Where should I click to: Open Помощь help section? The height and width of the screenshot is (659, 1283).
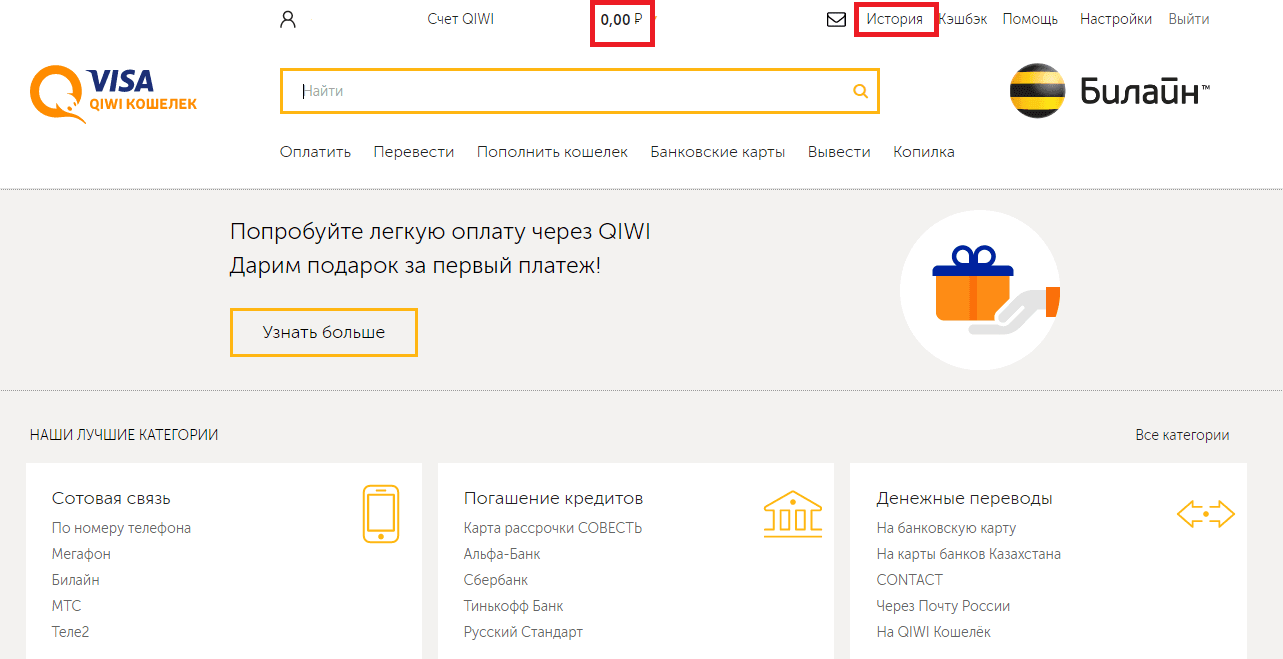pos(1030,19)
